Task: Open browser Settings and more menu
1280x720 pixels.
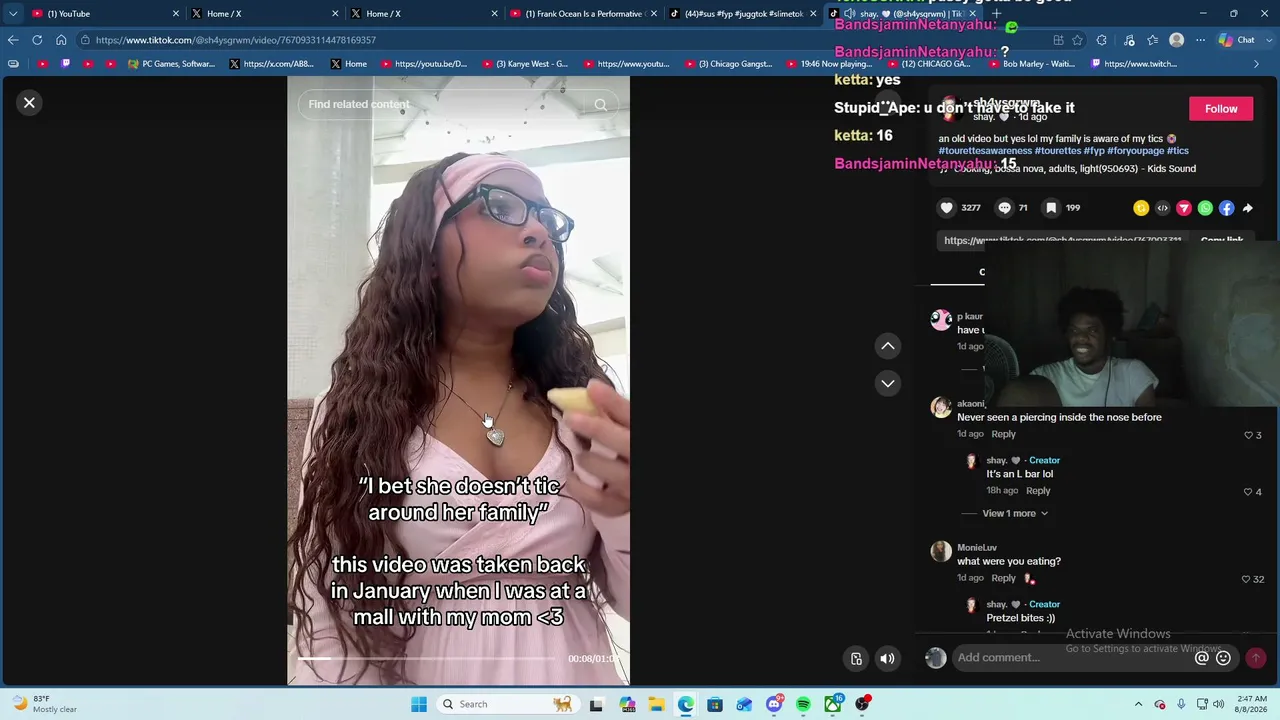Action: click(1200, 40)
